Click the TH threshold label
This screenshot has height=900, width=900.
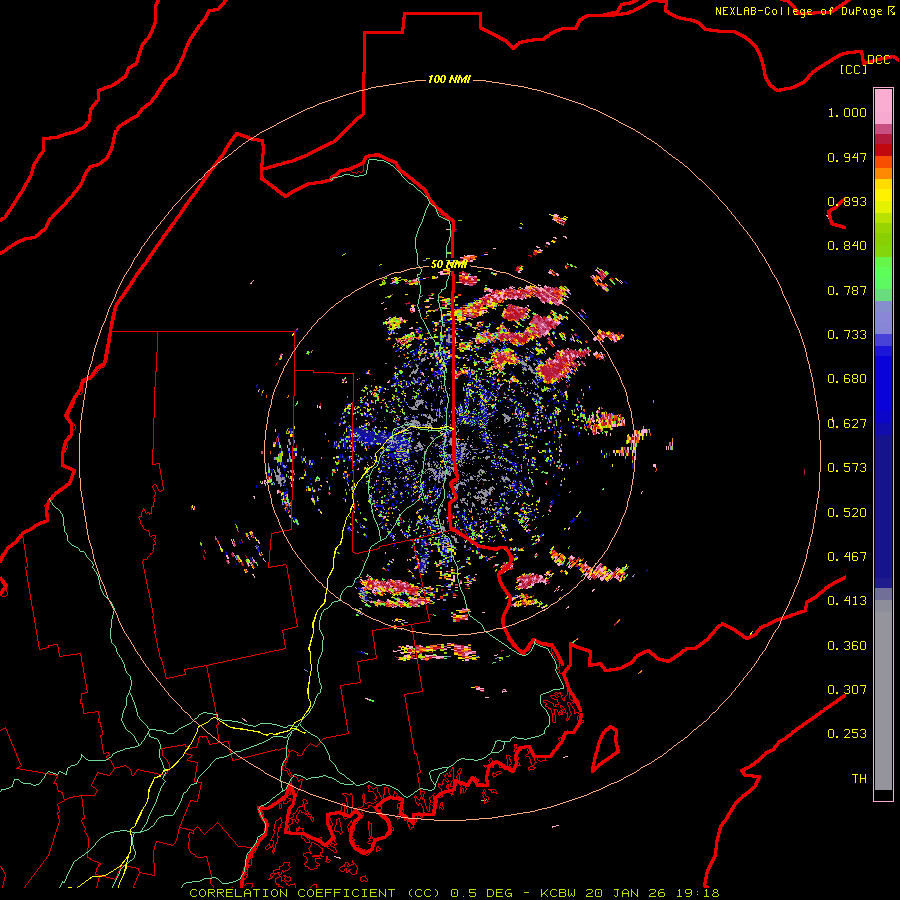pos(859,779)
